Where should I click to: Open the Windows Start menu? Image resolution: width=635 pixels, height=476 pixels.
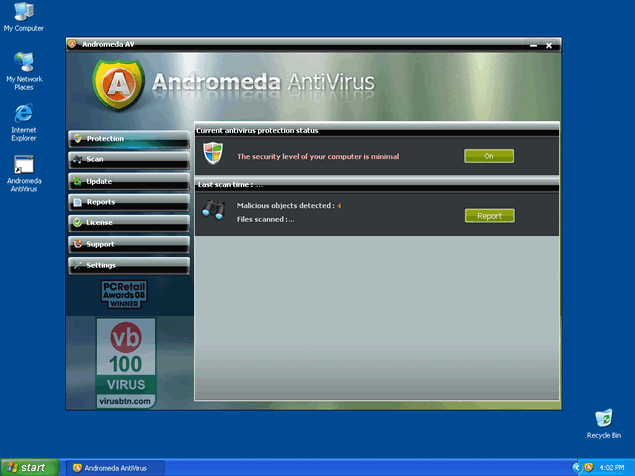[x=27, y=467]
